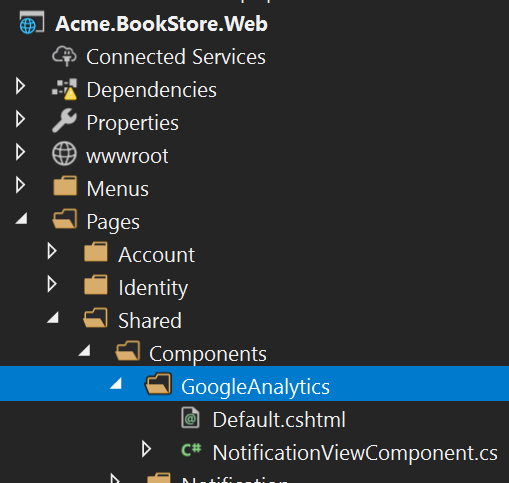Click the C# icon of NotificationViewComponent.cs

(x=191, y=450)
